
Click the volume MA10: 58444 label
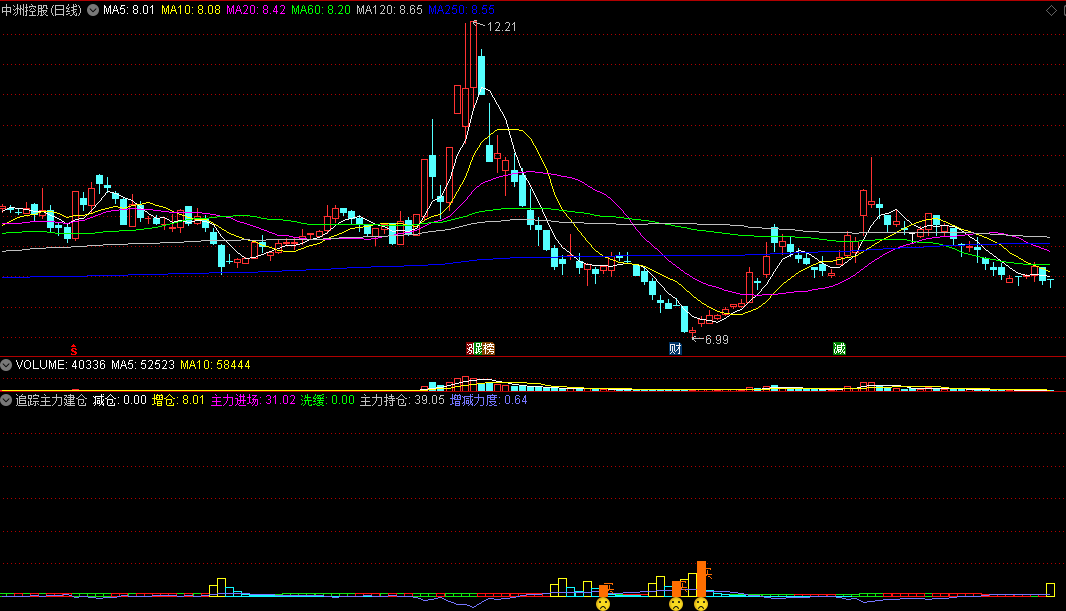pyautogui.click(x=215, y=365)
